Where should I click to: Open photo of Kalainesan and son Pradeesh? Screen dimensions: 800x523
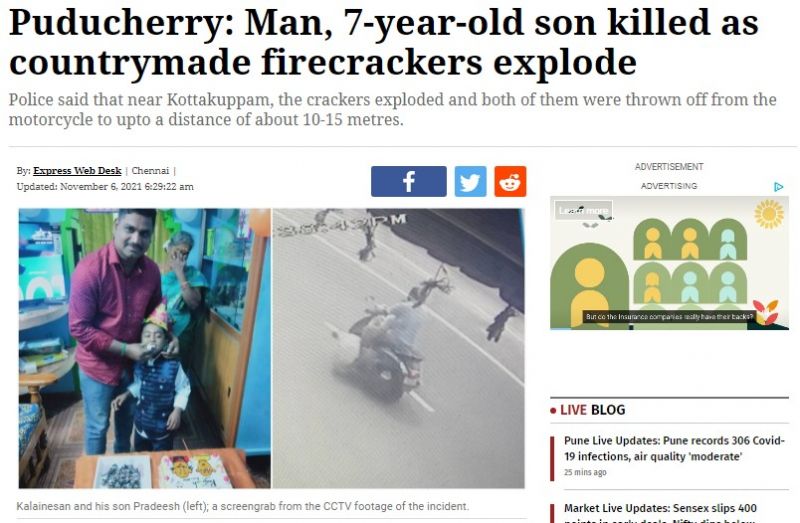click(x=145, y=348)
